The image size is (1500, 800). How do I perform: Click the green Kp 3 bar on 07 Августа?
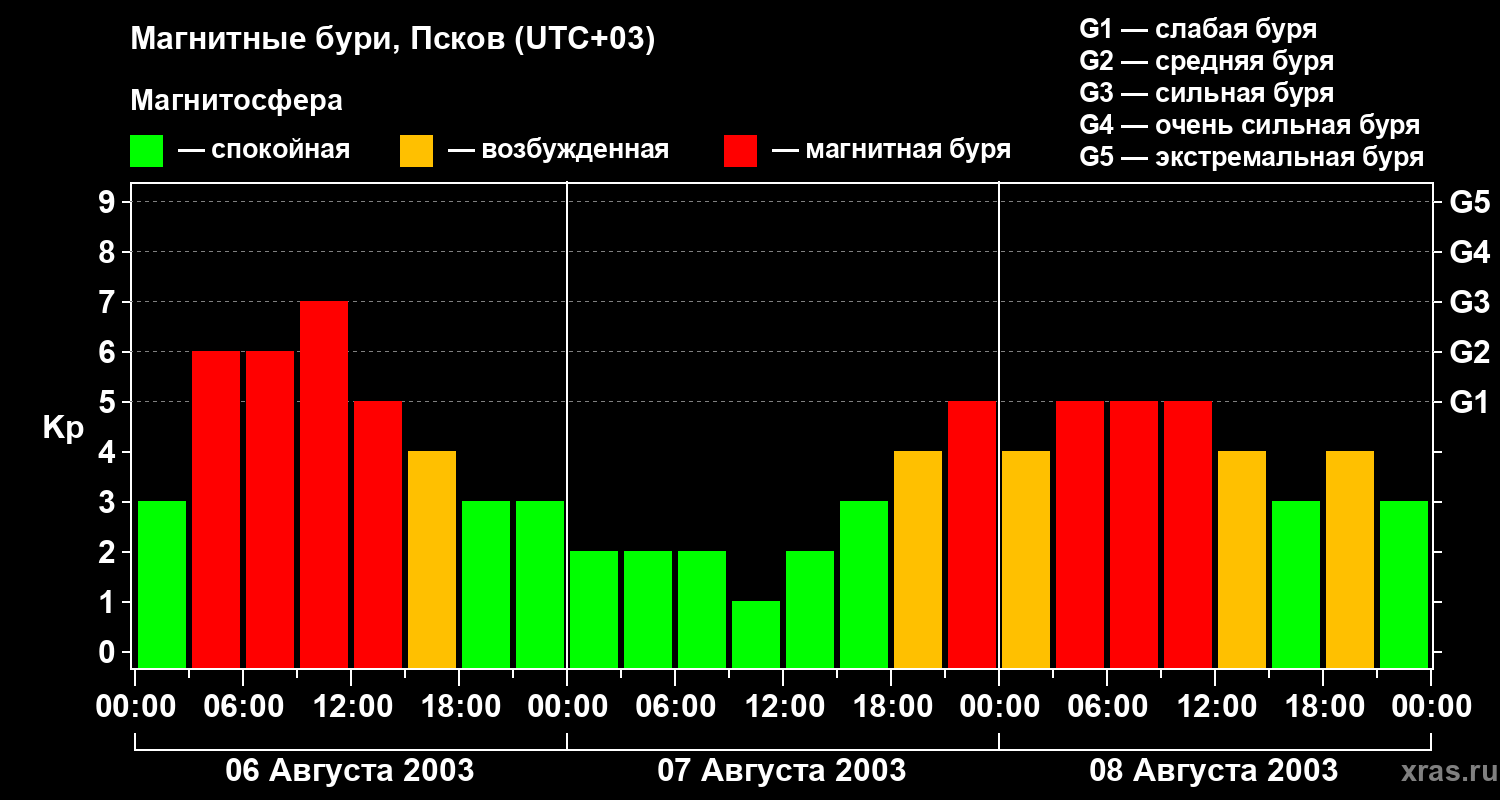[864, 585]
